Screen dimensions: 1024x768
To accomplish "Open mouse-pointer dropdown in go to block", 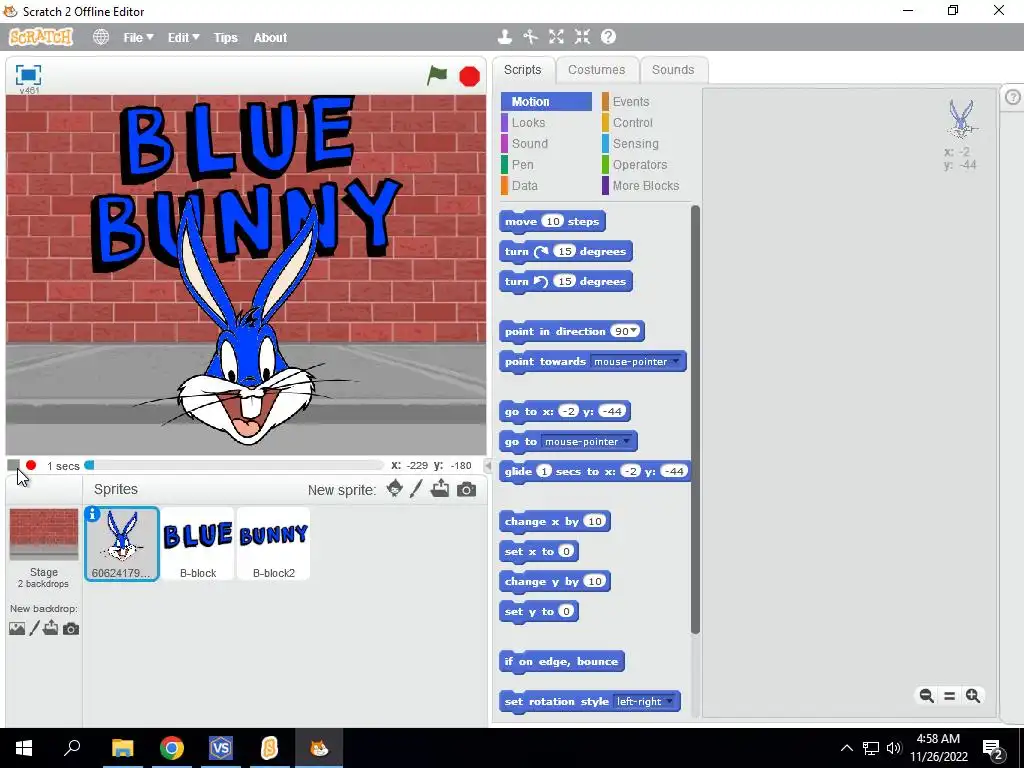I will pos(626,441).
